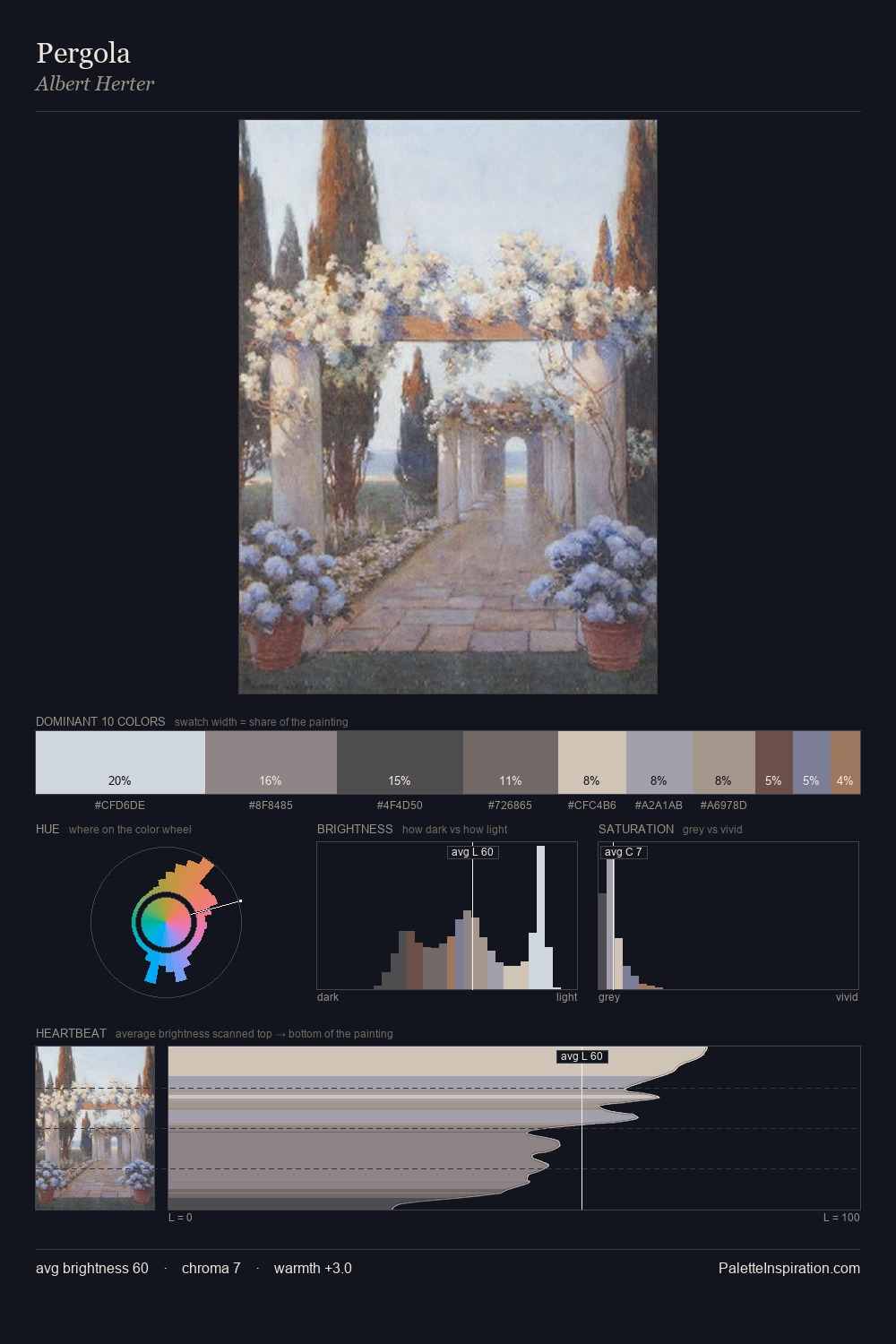Click hex code text '#8F8485'
Screen dimensions: 896x1344
click(x=271, y=806)
